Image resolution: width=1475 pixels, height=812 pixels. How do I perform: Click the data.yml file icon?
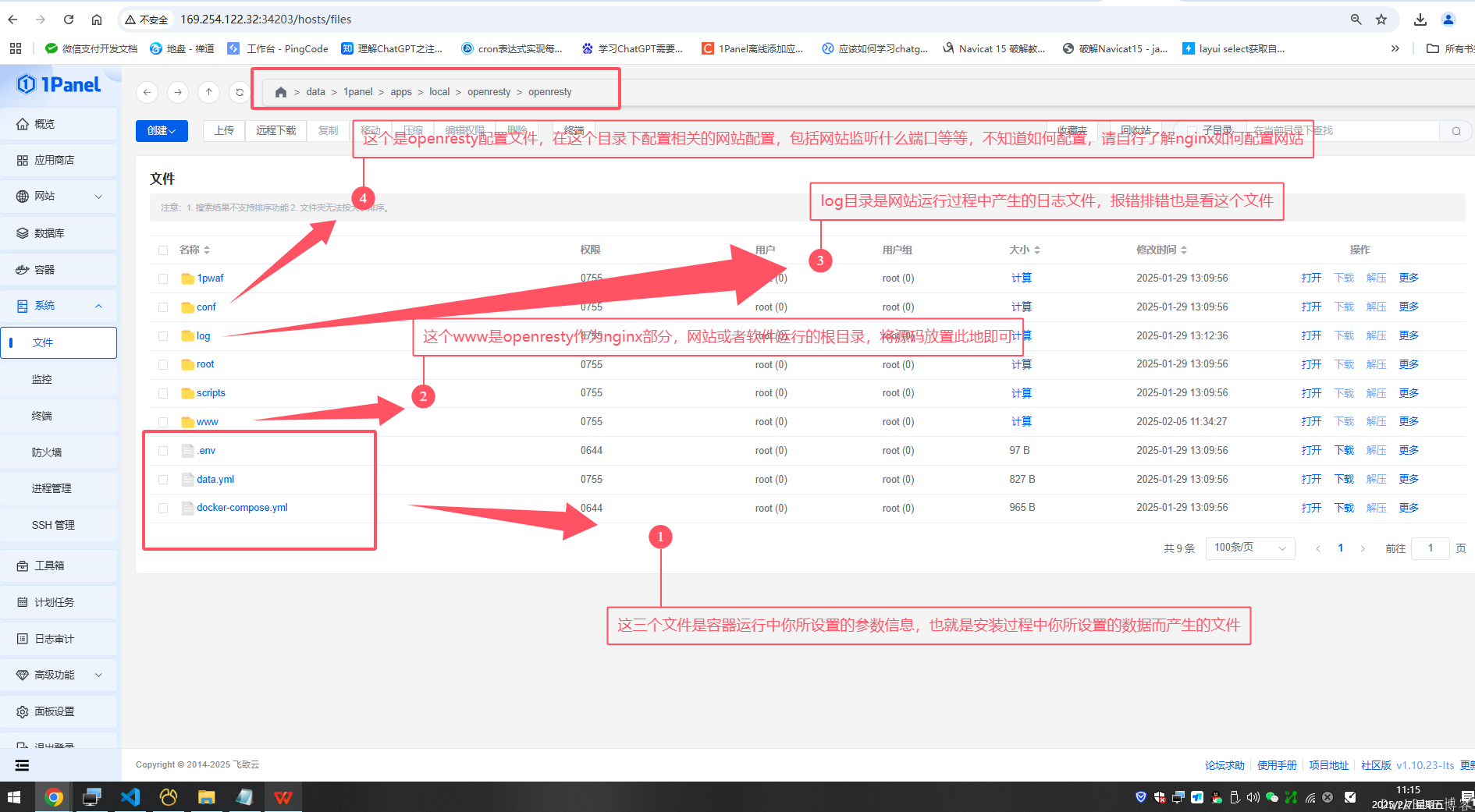(x=187, y=480)
